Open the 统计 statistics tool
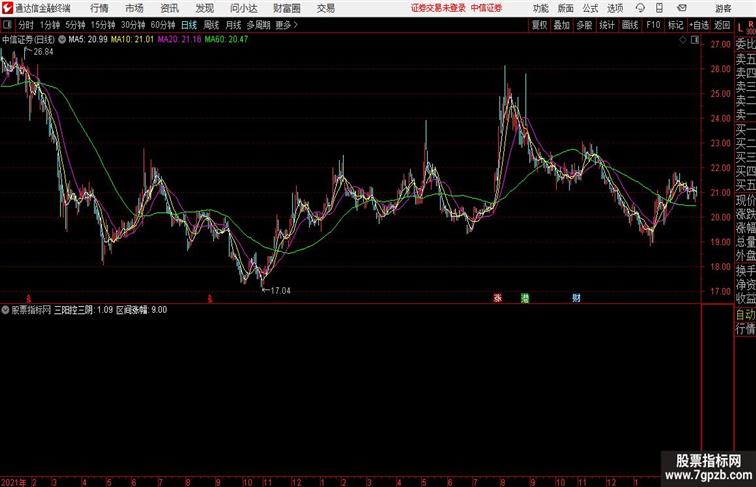Image resolution: width=756 pixels, height=487 pixels. (607, 25)
